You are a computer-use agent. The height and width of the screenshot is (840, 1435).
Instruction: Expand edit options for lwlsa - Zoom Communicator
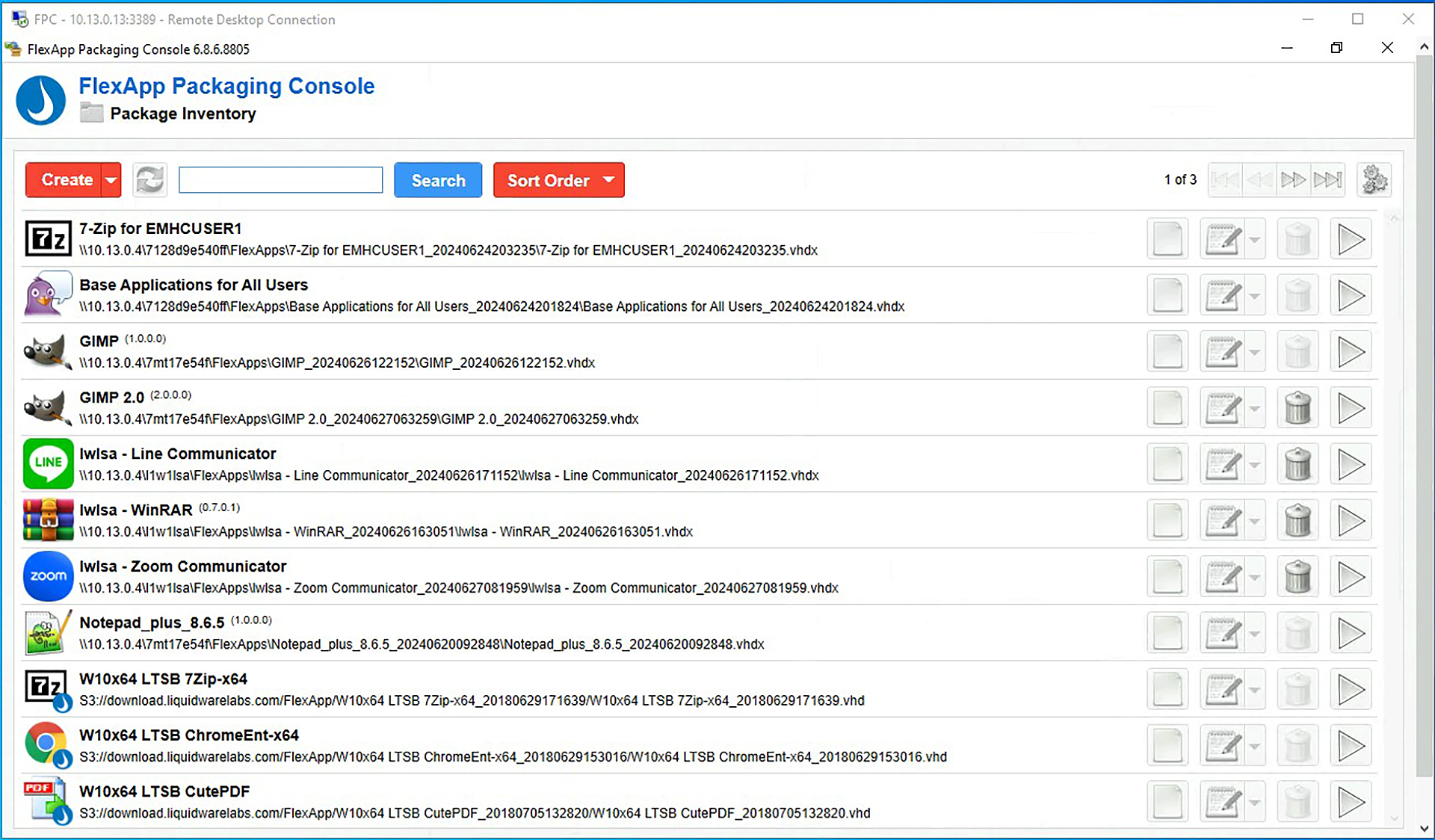(1255, 577)
